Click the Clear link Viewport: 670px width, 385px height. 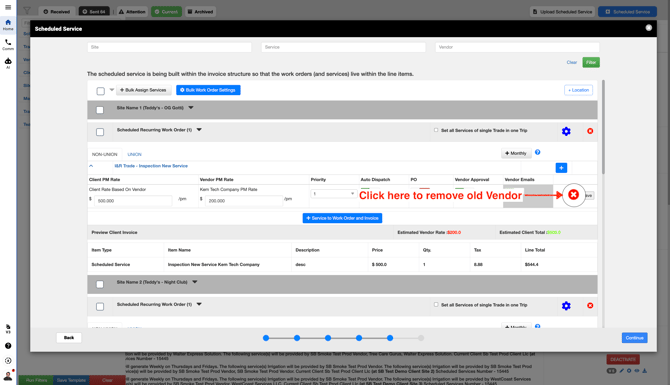point(572,62)
